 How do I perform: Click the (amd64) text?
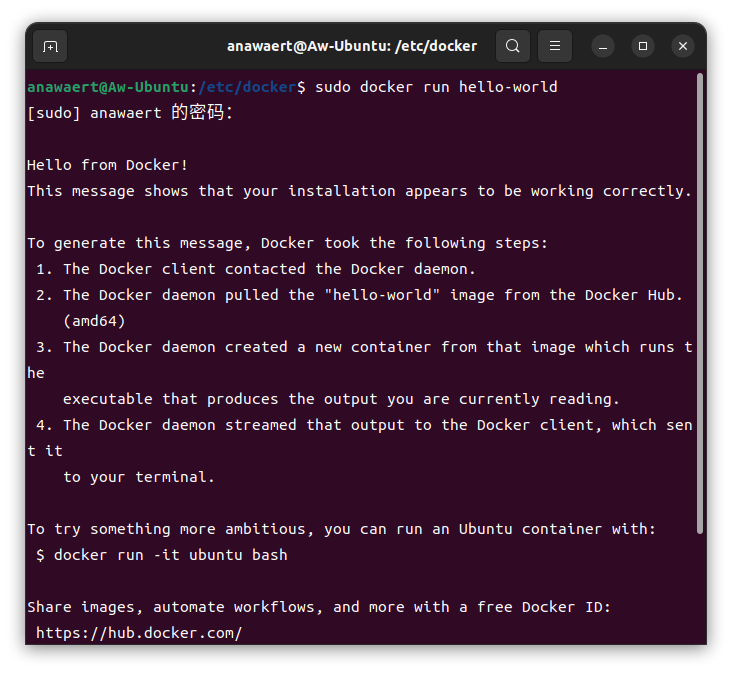(94, 321)
